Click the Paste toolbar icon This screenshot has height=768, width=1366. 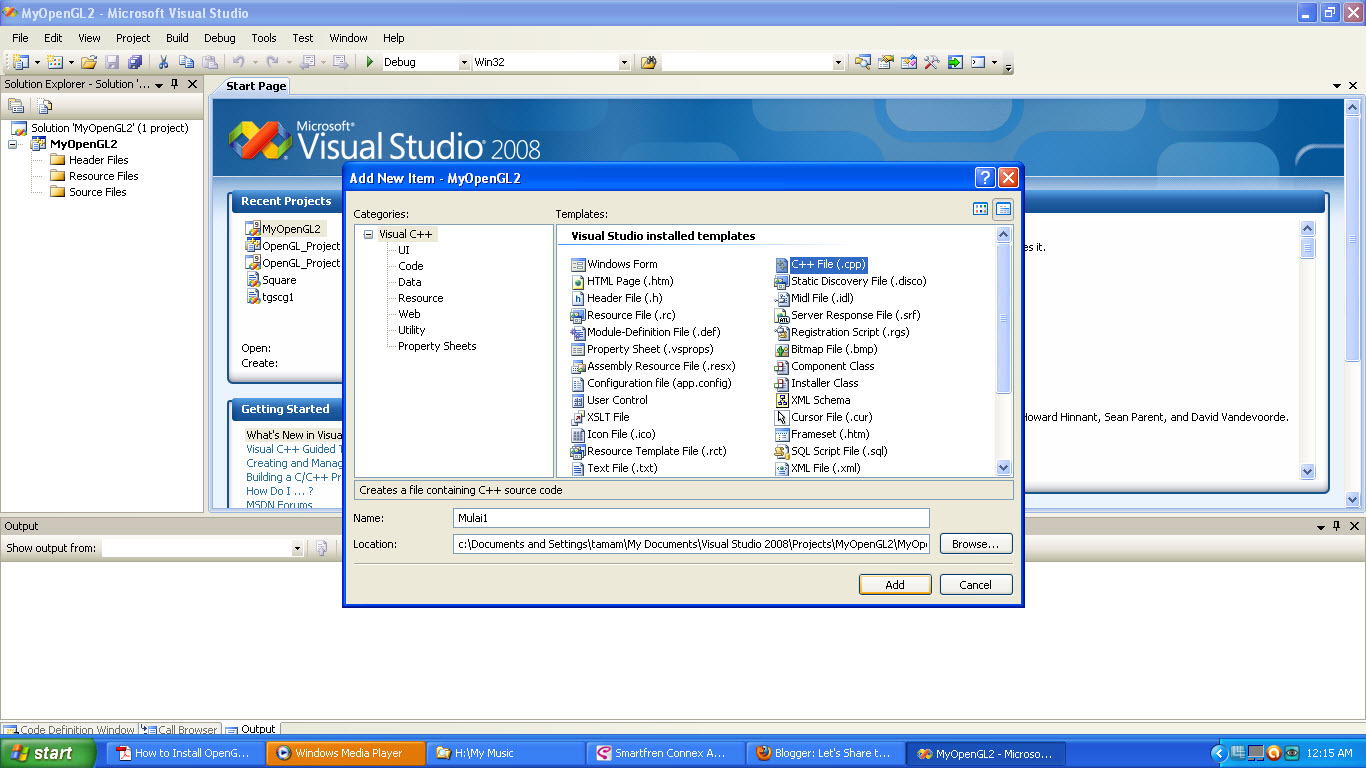click(x=209, y=62)
